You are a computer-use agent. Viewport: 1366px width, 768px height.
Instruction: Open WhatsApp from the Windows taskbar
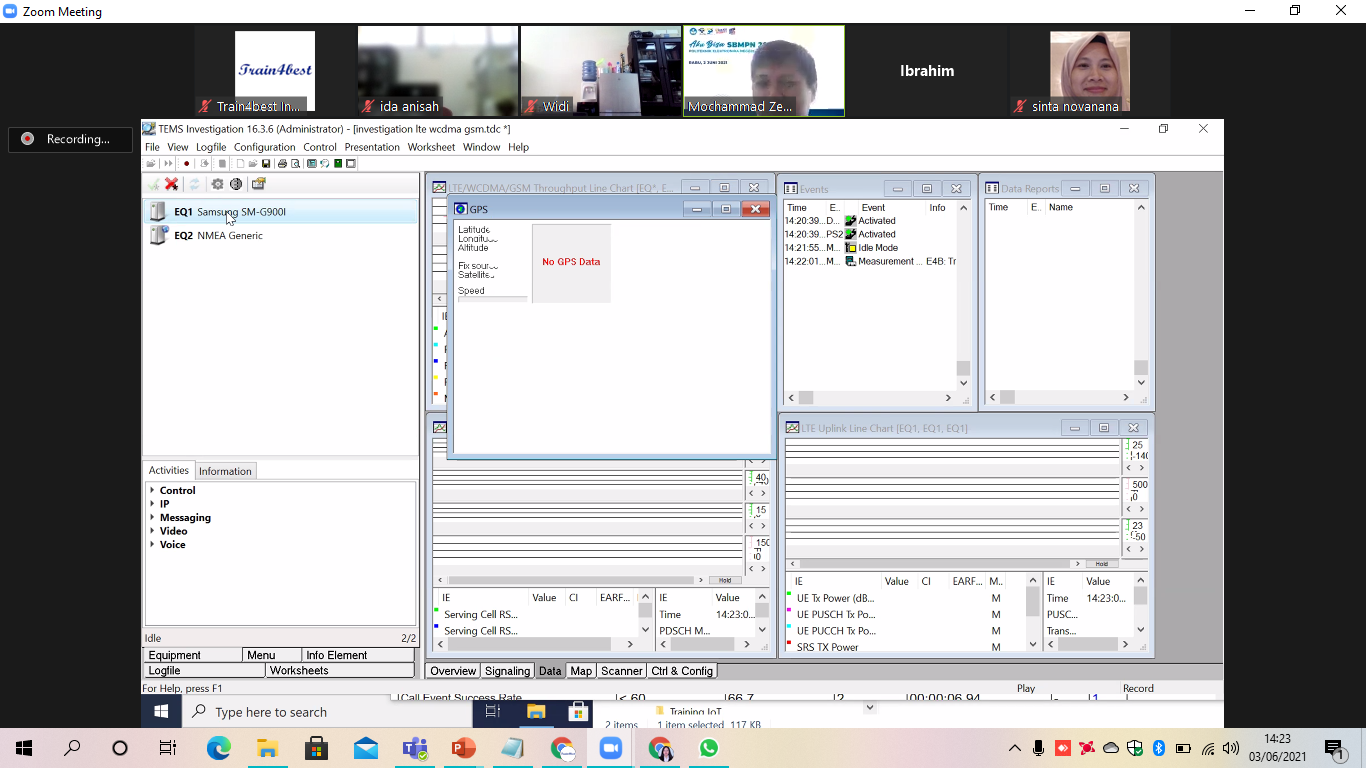tap(709, 748)
